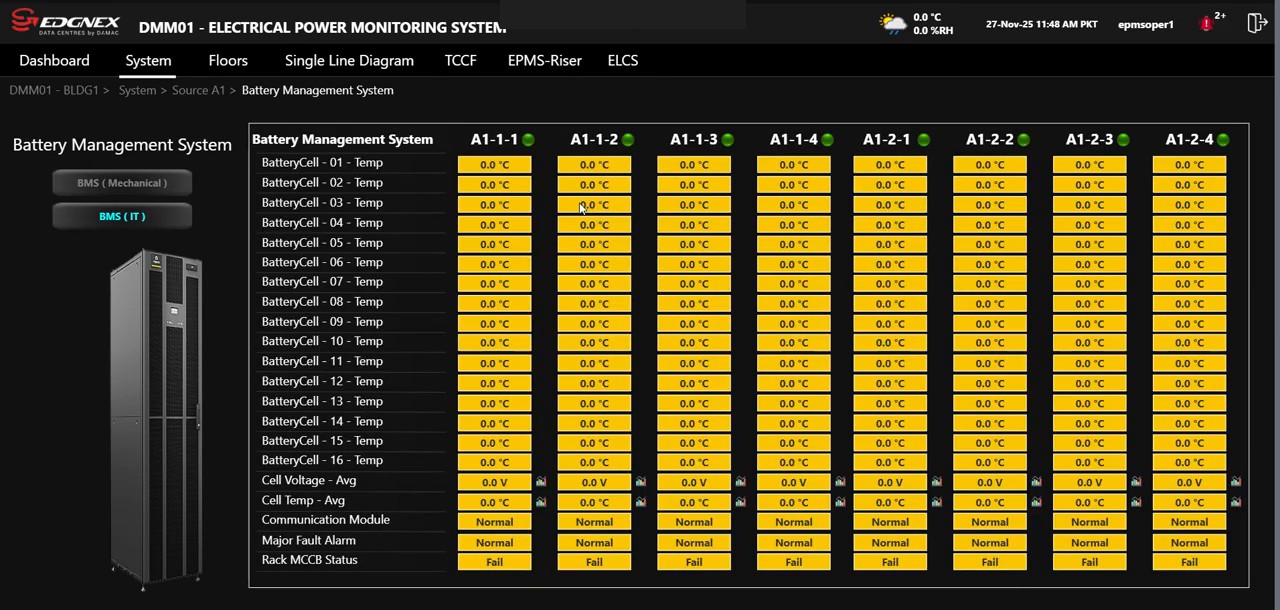Click the BatteryCell - 08 - Temp row label
This screenshot has width=1280, height=610.
pyautogui.click(x=322, y=301)
